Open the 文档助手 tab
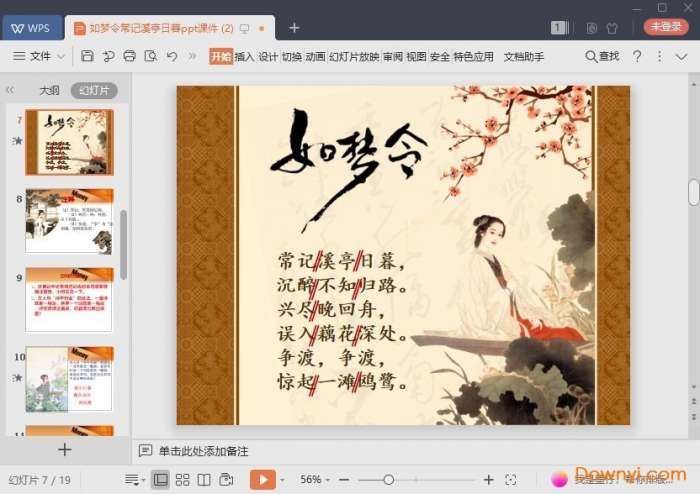Viewport: 700px width, 494px height. (x=524, y=57)
